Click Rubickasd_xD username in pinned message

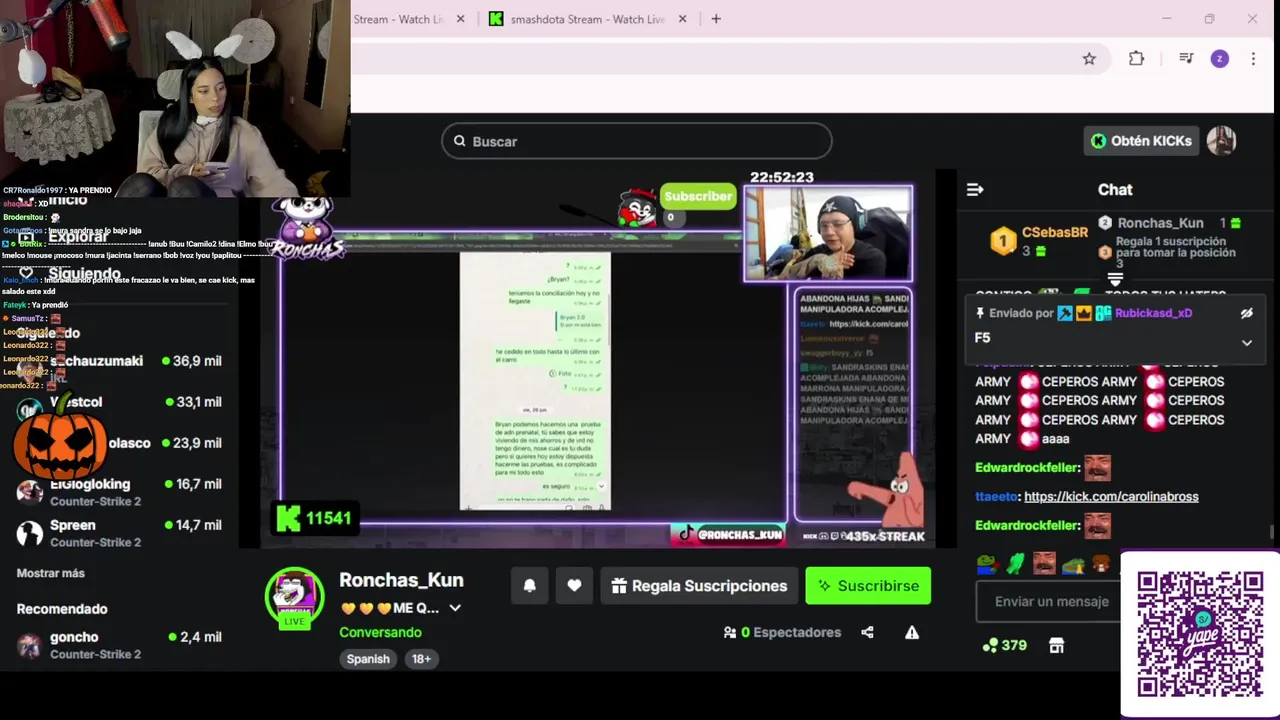tap(1153, 313)
